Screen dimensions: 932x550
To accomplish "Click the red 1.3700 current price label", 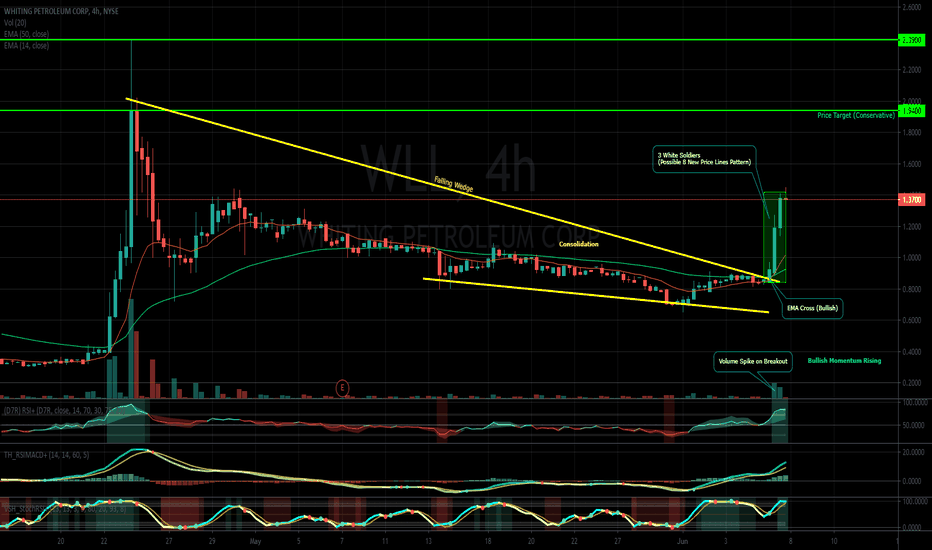I will click(x=911, y=200).
